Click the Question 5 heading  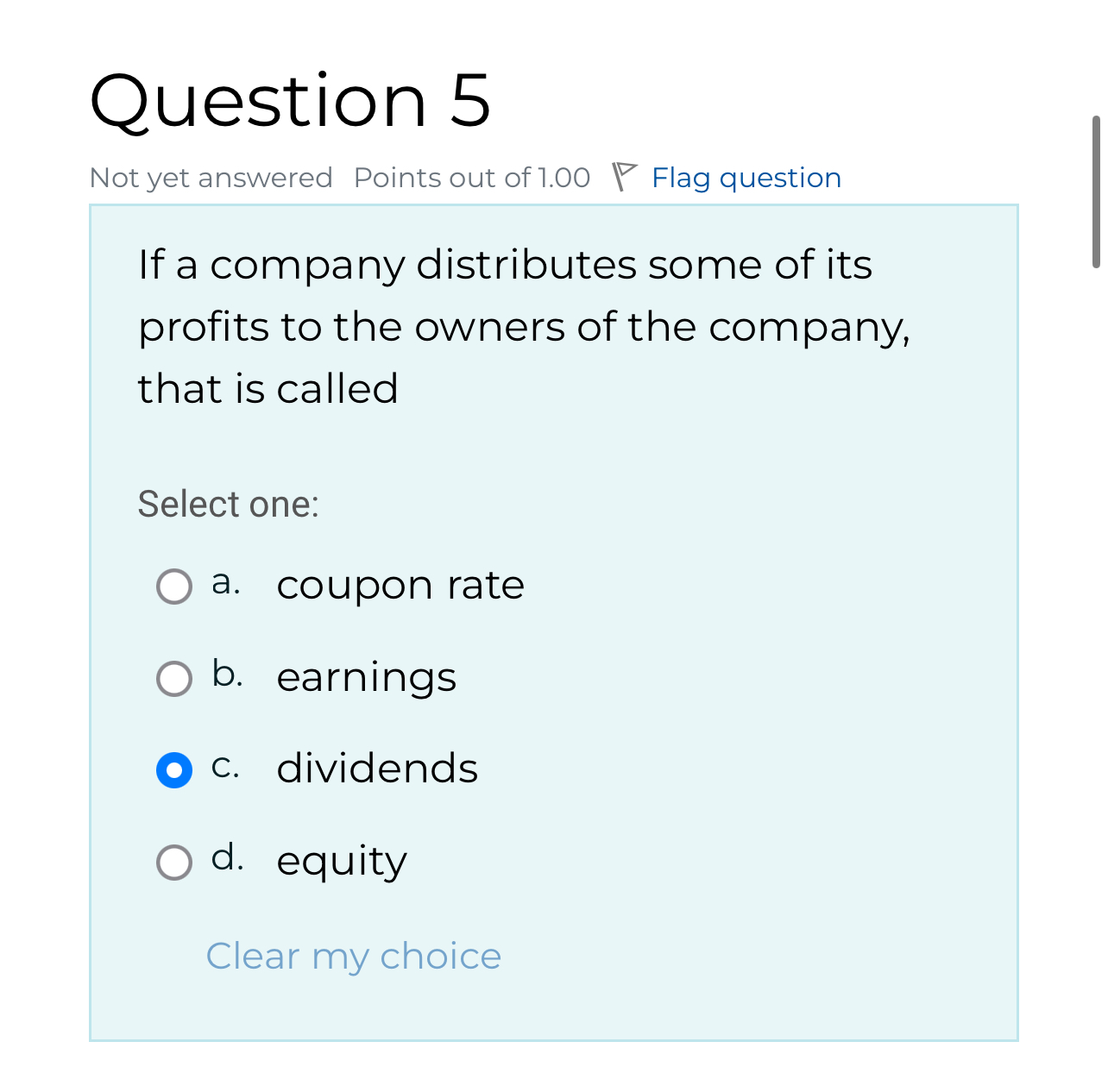click(x=290, y=99)
